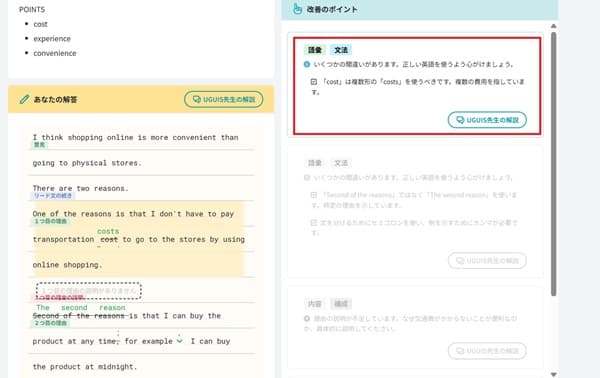Click the 'experience' bullet under POINTS

[x=52, y=39]
